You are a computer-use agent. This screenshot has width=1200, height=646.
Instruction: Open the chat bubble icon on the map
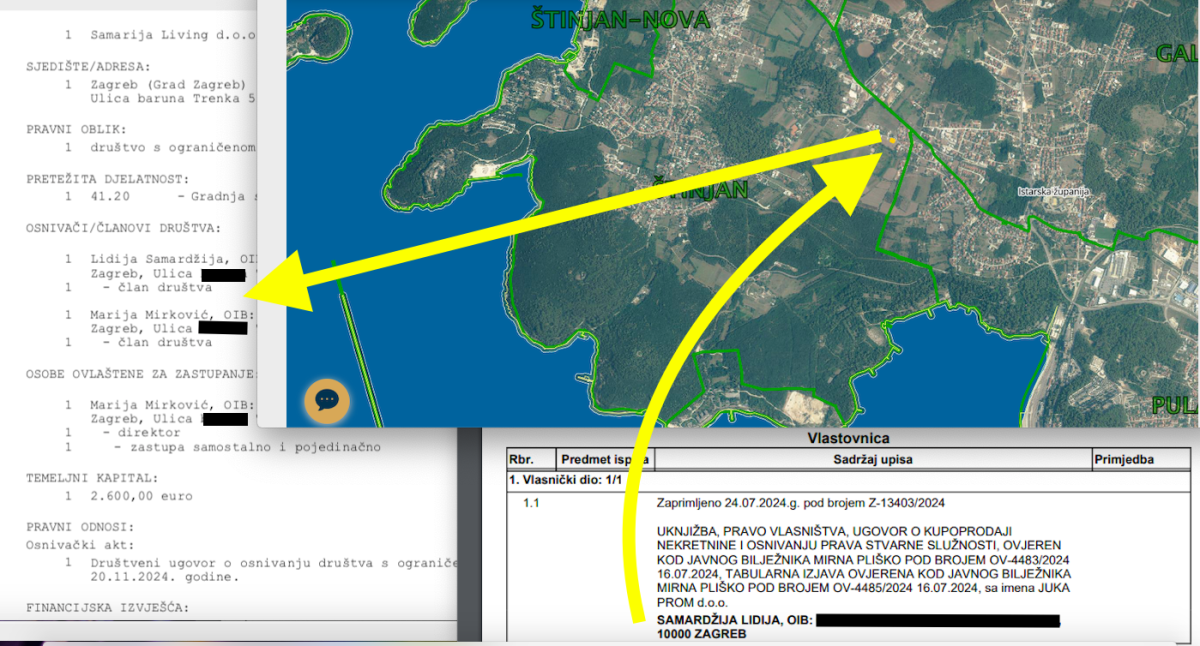pos(327,401)
